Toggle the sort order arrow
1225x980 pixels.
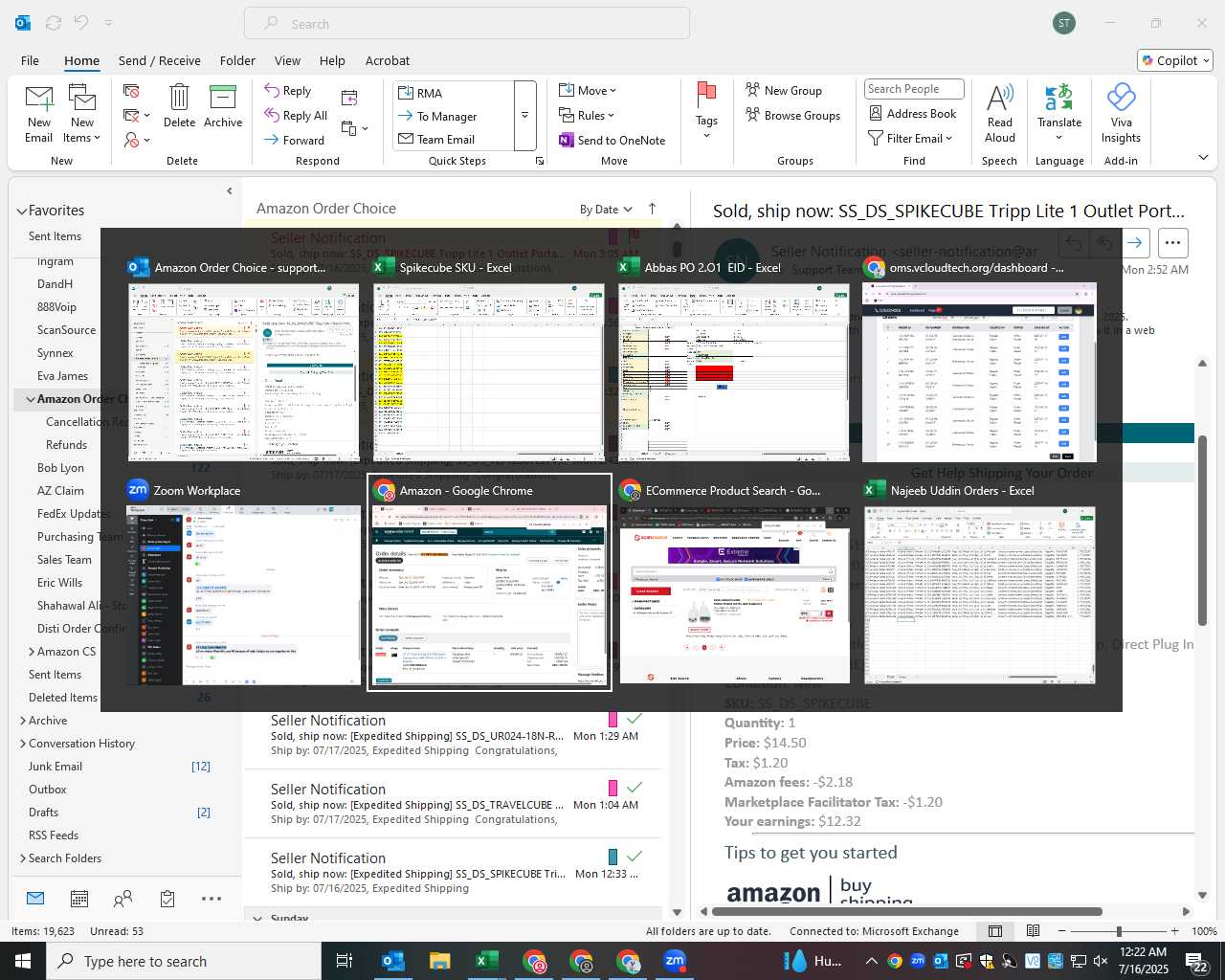point(653,209)
